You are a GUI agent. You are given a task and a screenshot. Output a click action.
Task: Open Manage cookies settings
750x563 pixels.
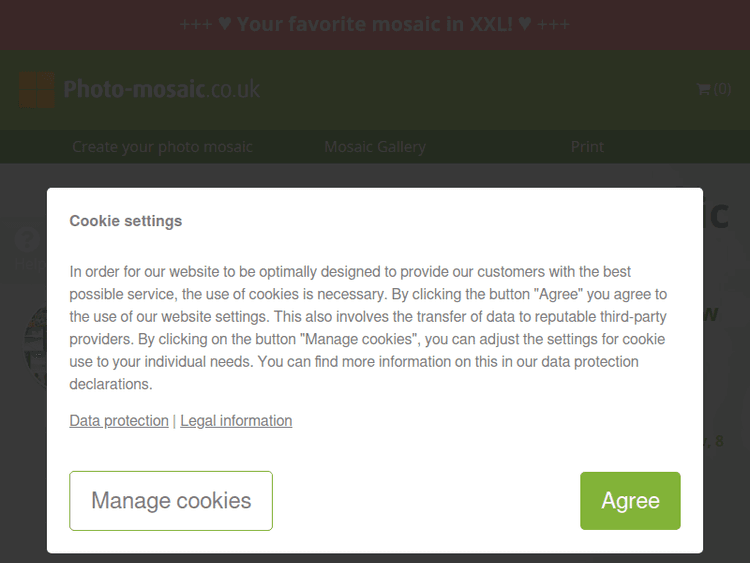click(x=171, y=501)
